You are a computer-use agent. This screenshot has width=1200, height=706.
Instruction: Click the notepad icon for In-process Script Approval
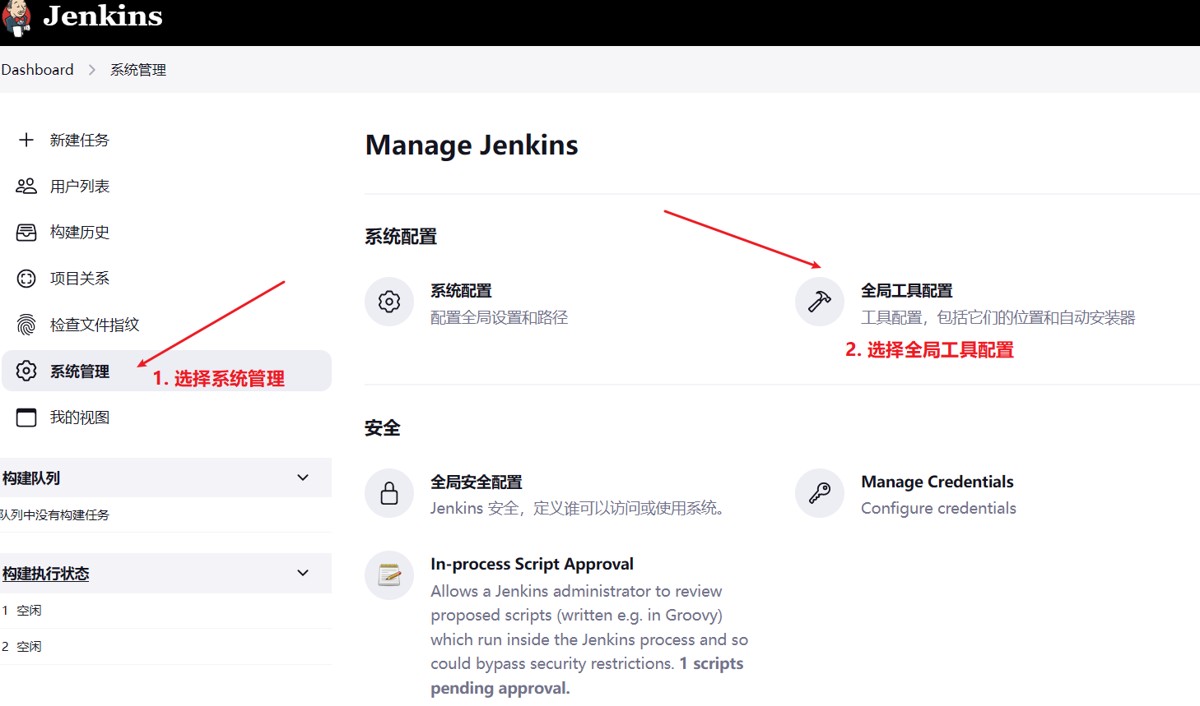[x=389, y=575]
